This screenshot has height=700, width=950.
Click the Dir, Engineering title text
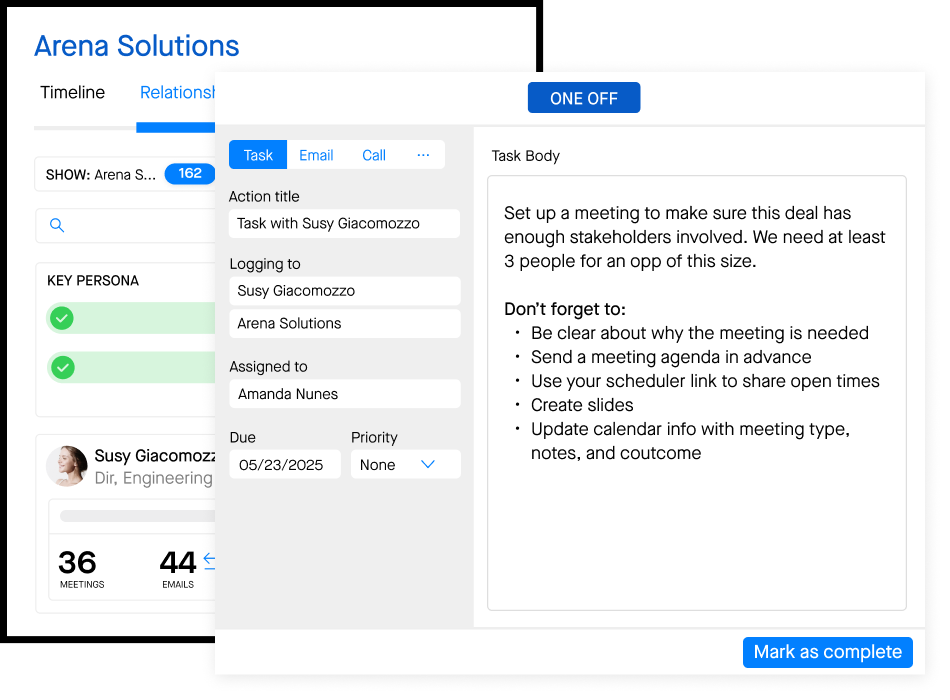(154, 478)
